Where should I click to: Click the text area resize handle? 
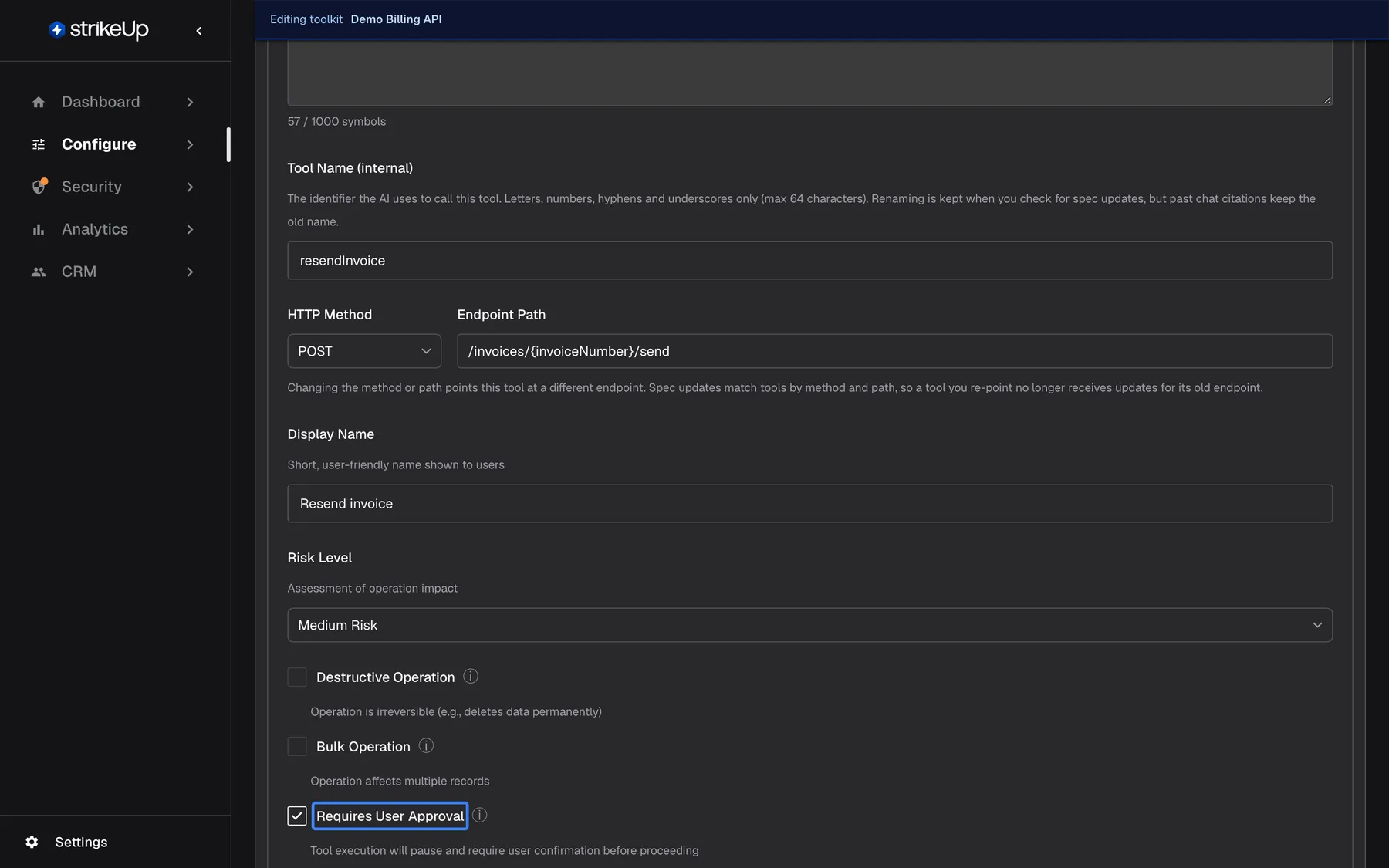[x=1327, y=100]
